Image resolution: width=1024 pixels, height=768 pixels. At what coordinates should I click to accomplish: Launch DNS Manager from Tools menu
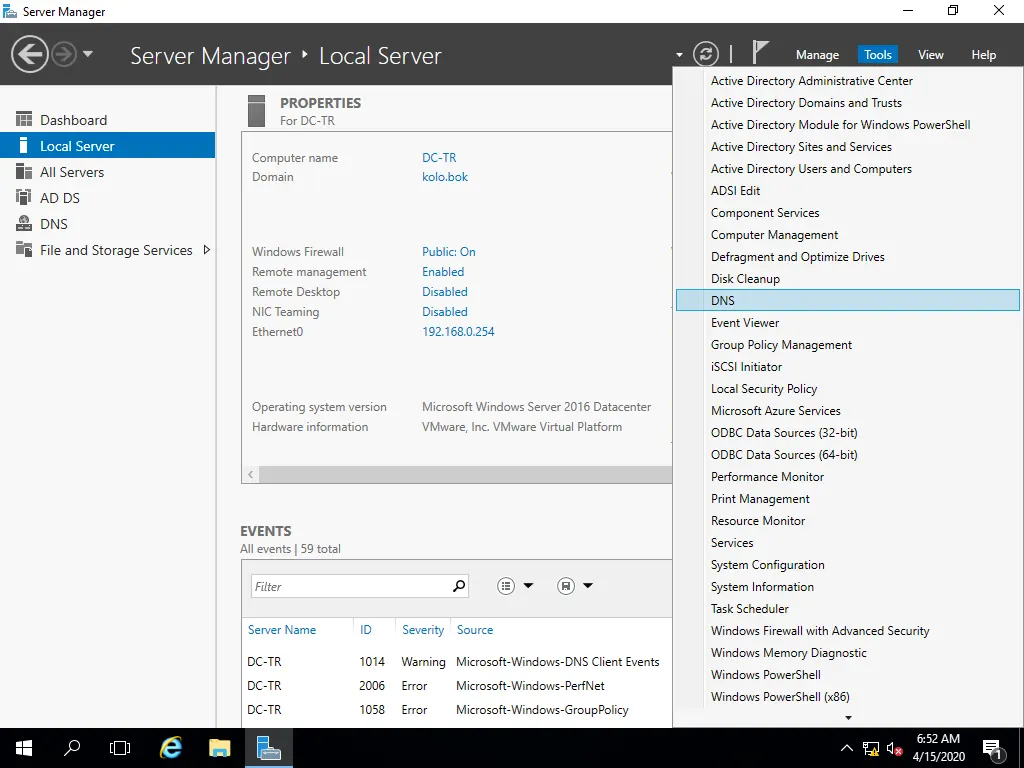click(848, 300)
